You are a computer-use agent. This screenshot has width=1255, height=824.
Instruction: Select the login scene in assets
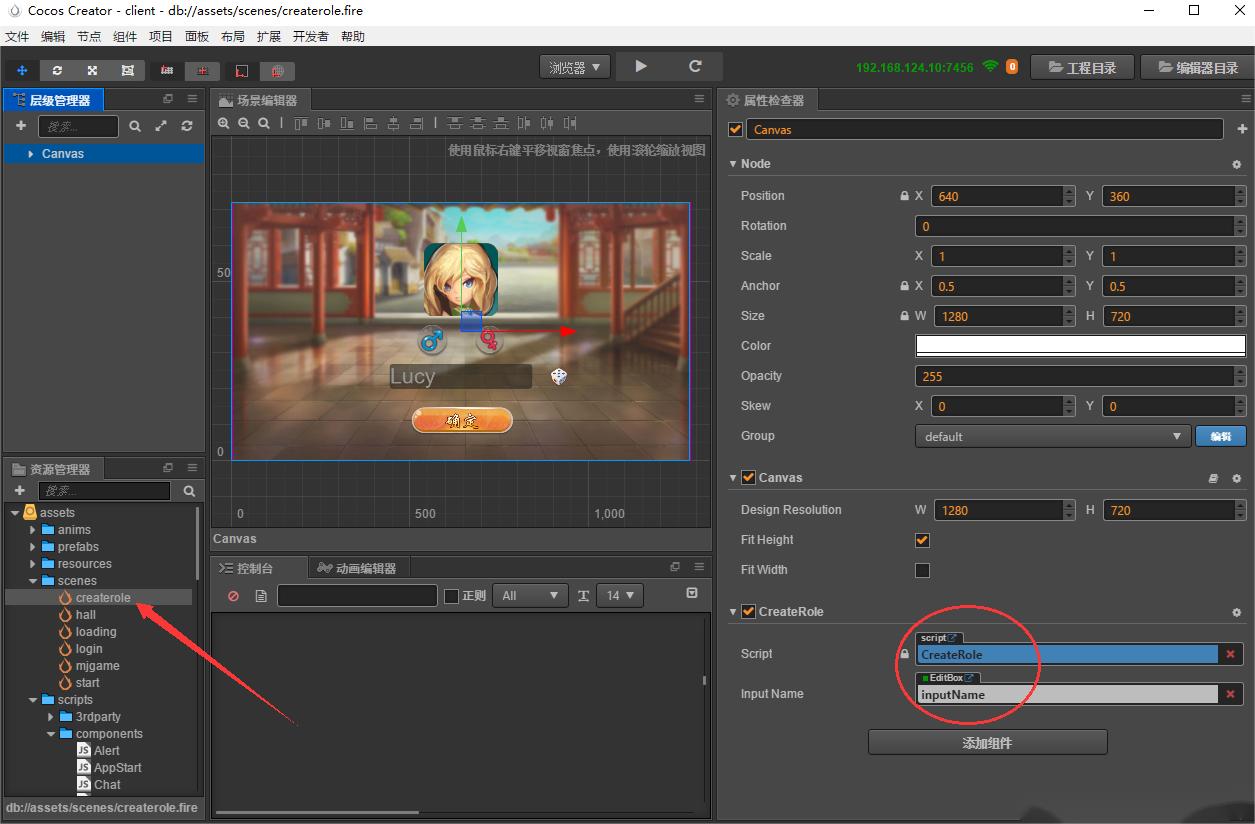coord(88,649)
